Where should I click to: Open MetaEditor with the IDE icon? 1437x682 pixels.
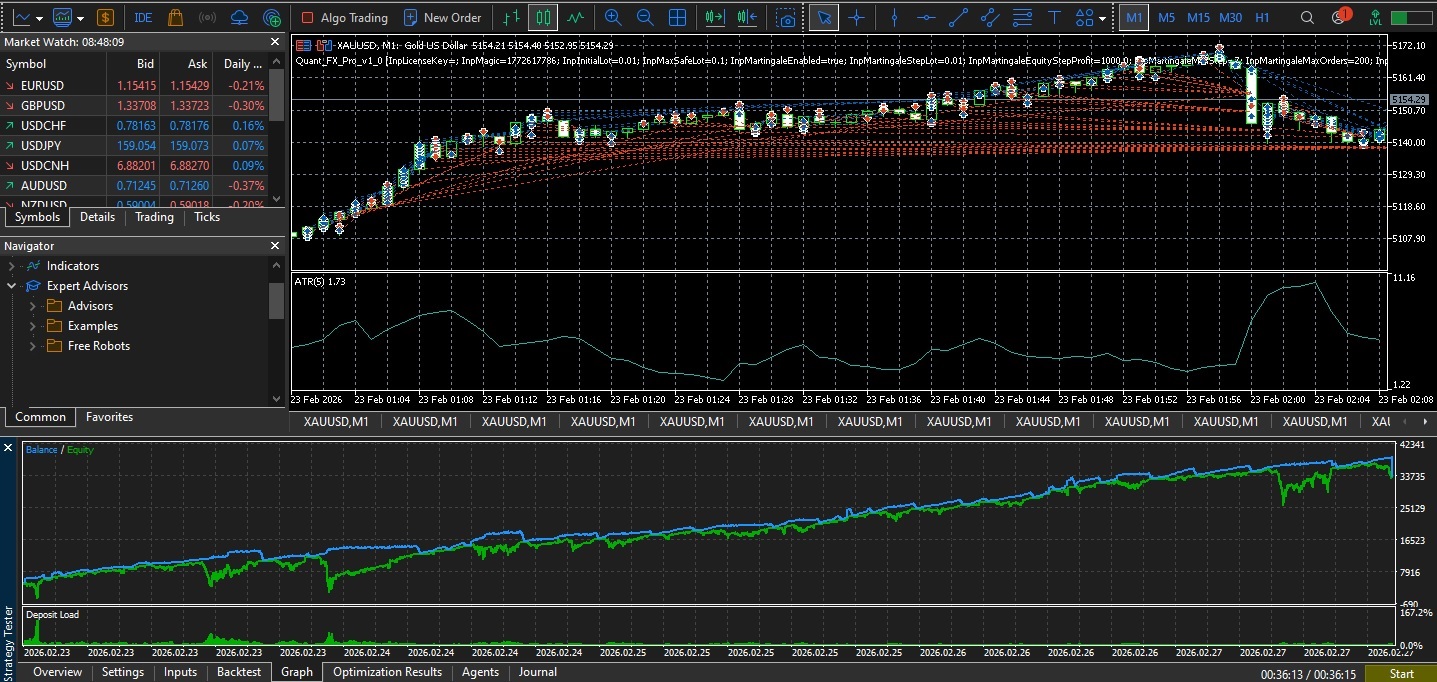(142, 17)
